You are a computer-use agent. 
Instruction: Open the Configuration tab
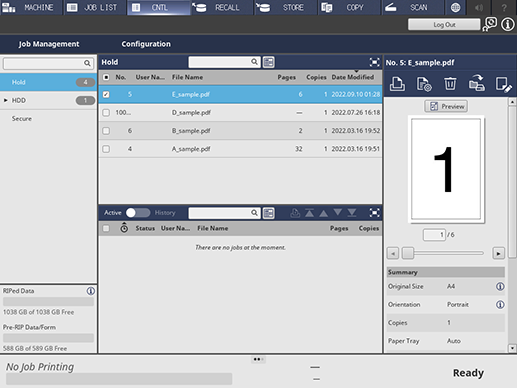(146, 44)
